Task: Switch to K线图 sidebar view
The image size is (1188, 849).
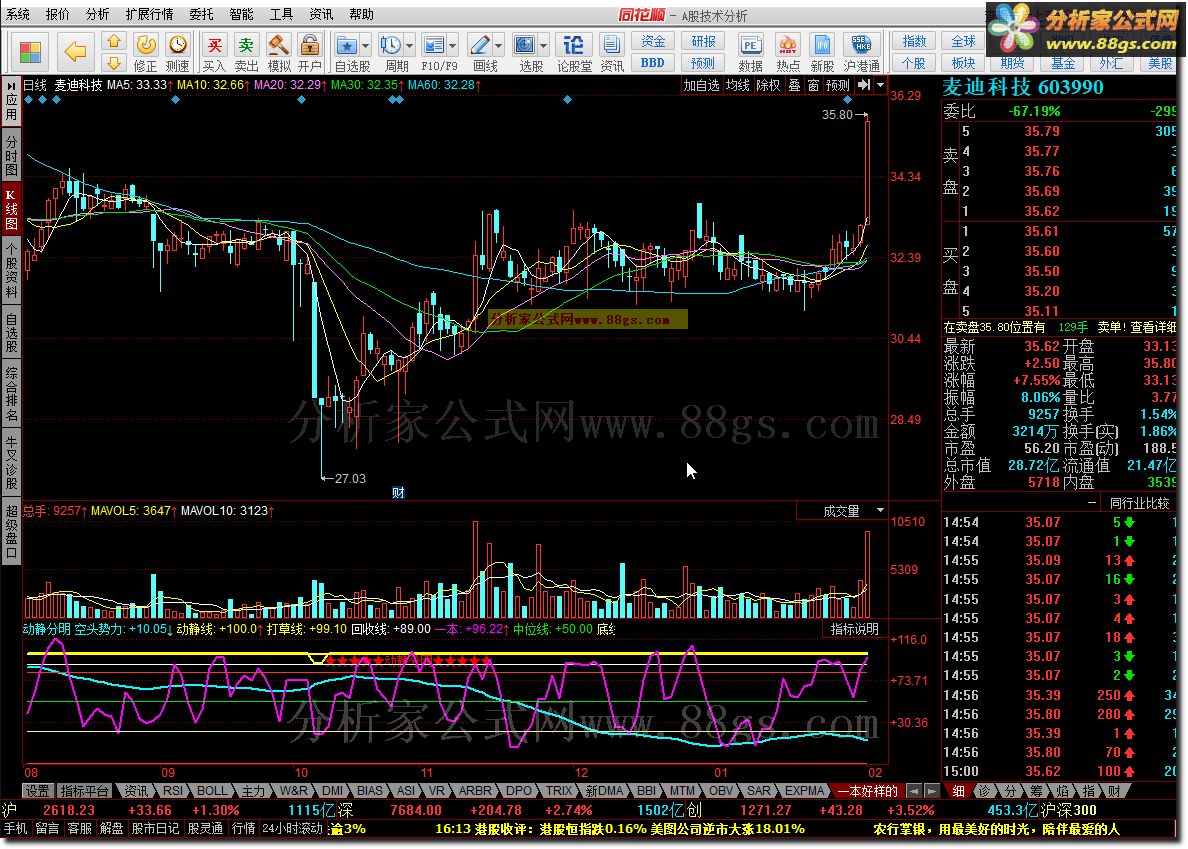Action: coord(11,210)
